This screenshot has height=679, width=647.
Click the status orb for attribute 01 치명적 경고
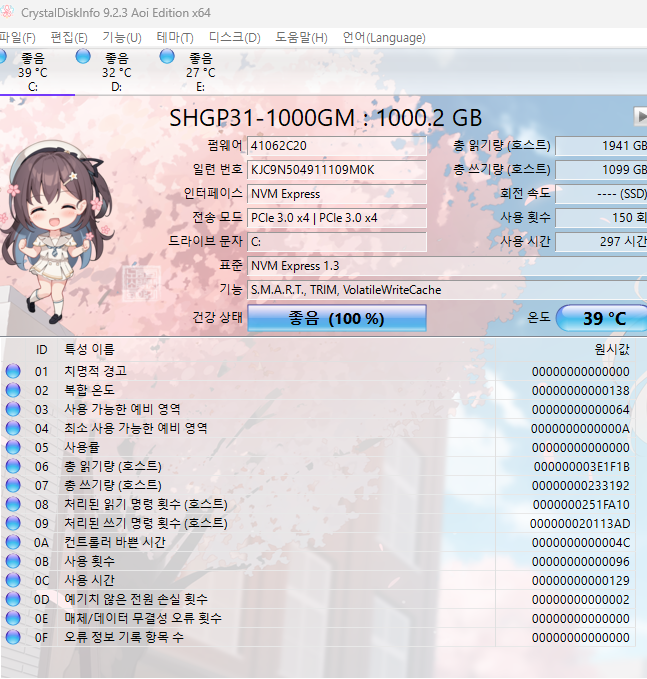(13, 371)
